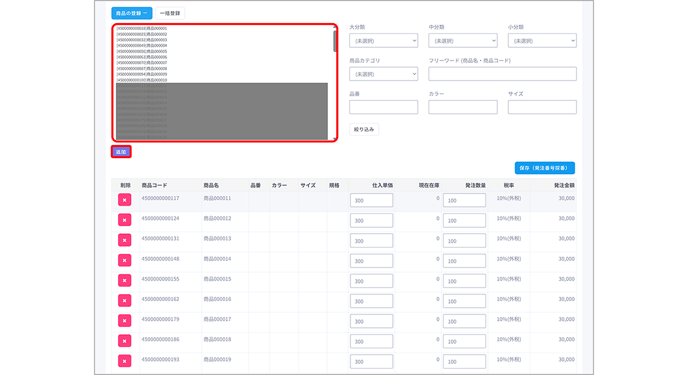Screen dimensions: 688x375
Task: Edit 仕入単価 field for 商品000013
Action: coord(371,241)
